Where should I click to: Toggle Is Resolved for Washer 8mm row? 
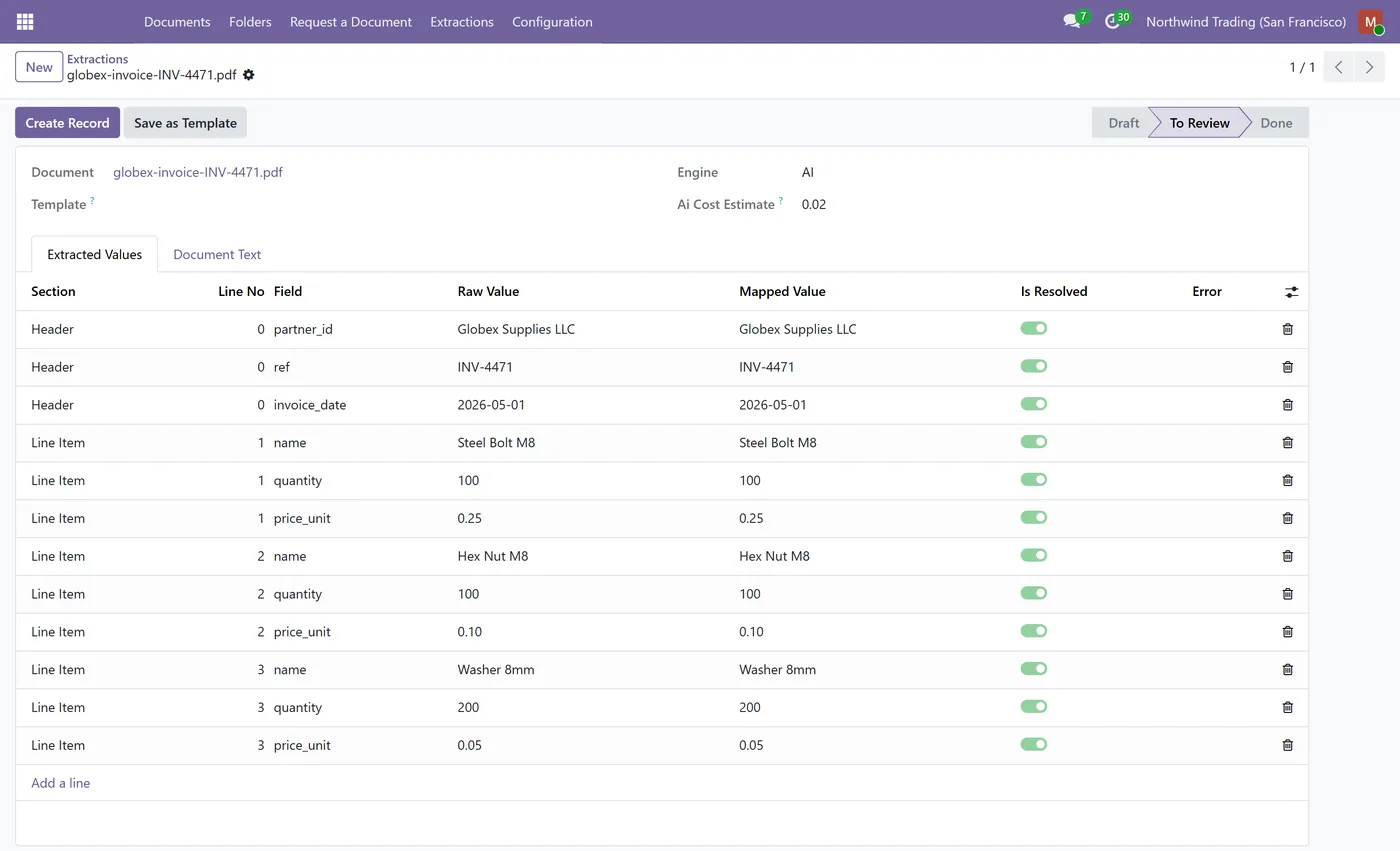1034,669
